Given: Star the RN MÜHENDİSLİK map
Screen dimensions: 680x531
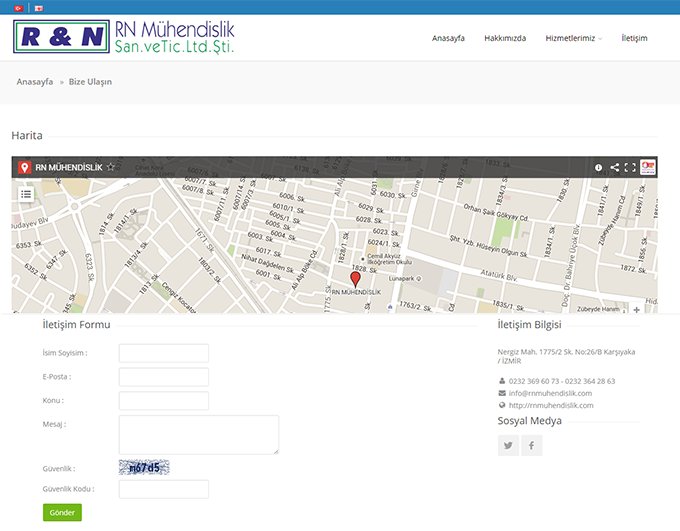Looking at the screenshot, I should (x=111, y=167).
